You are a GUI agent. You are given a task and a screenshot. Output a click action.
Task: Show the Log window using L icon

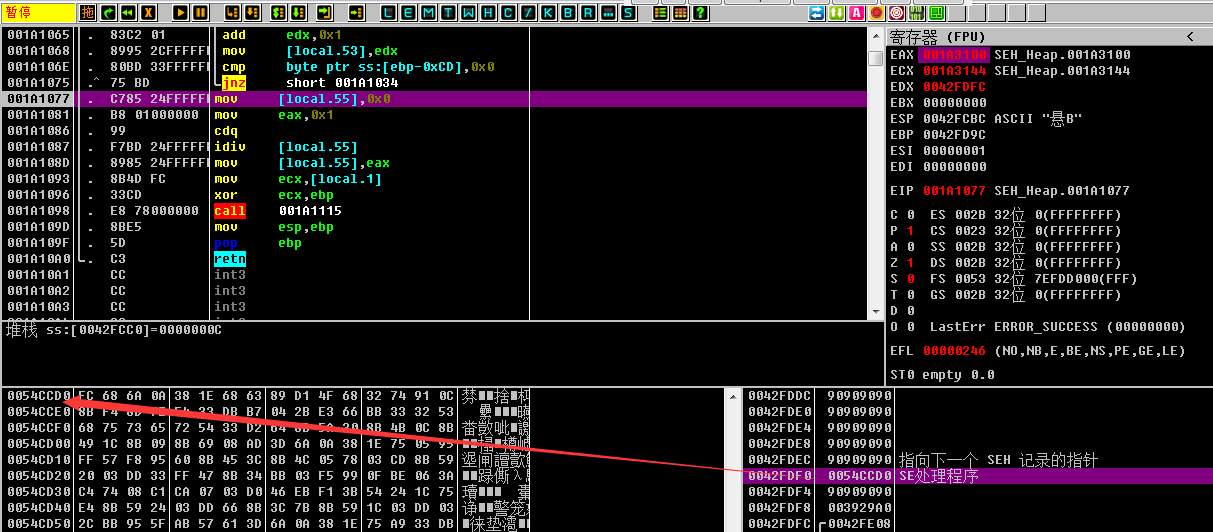click(389, 13)
